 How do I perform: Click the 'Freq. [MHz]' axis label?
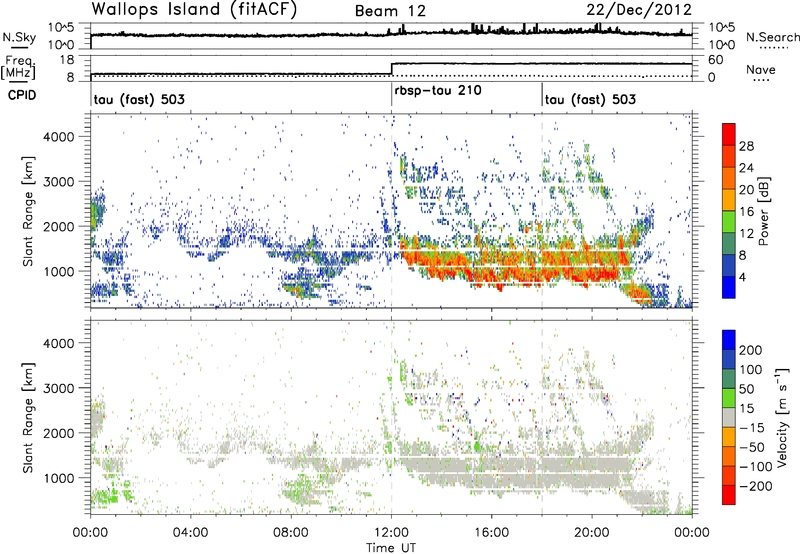coord(18,68)
